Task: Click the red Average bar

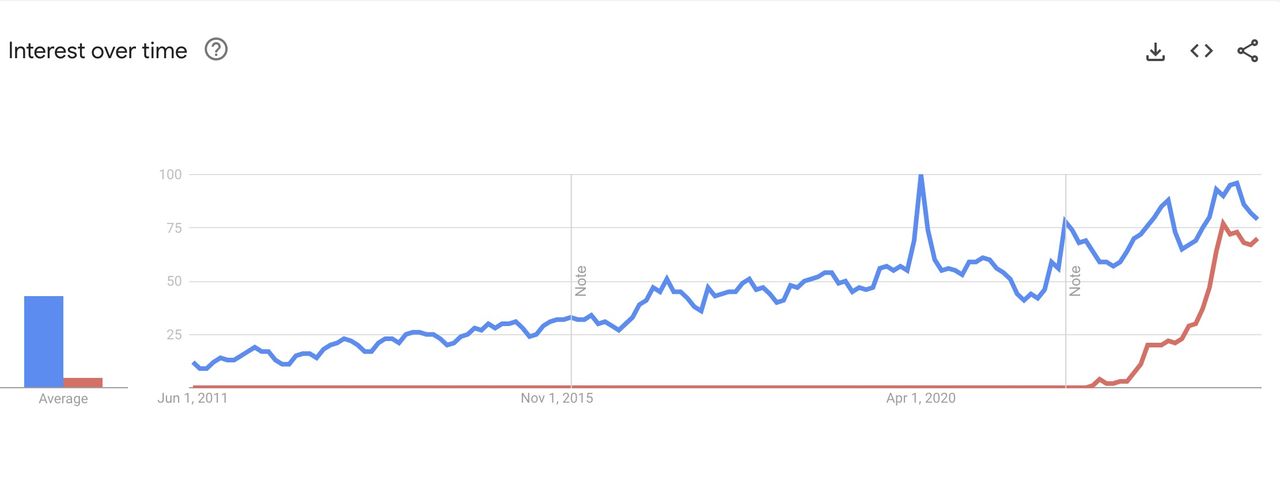Action: click(83, 382)
